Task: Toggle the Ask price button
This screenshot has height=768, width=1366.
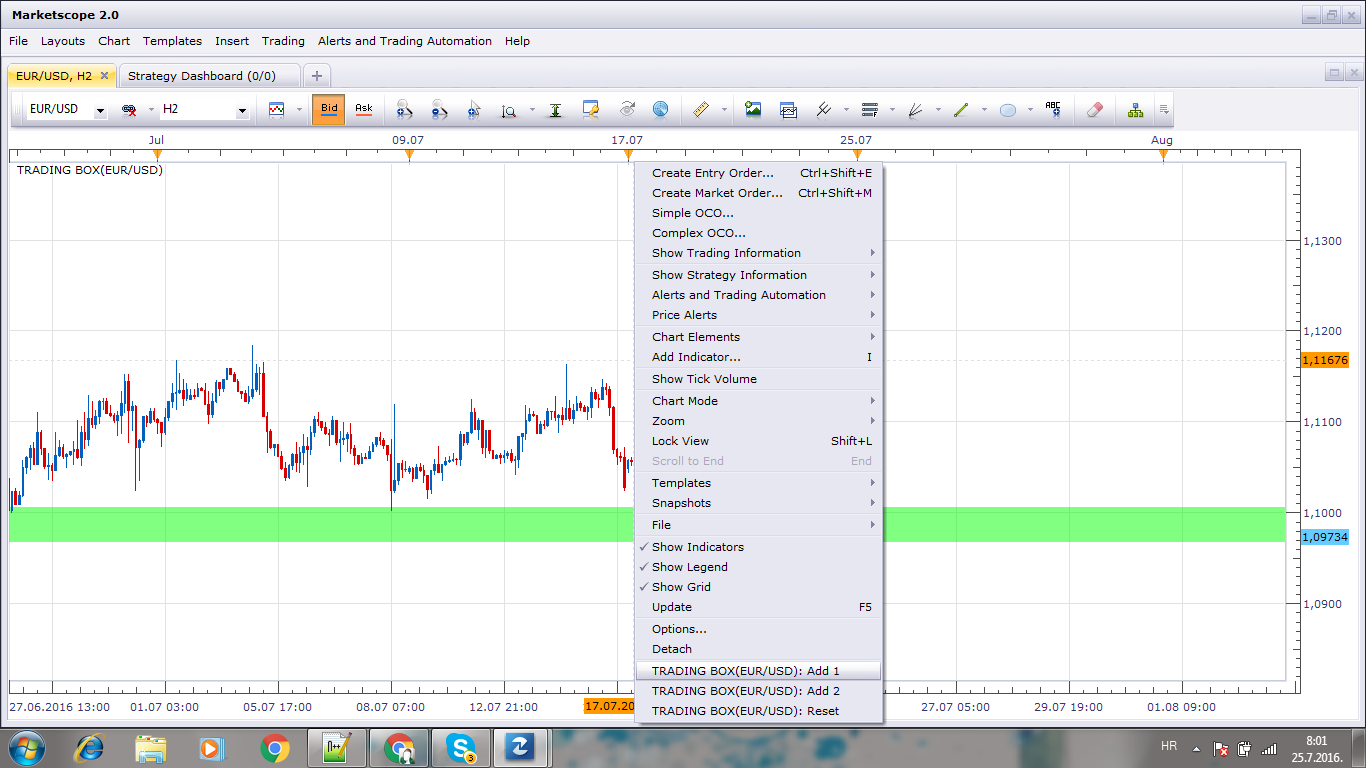Action: [364, 109]
